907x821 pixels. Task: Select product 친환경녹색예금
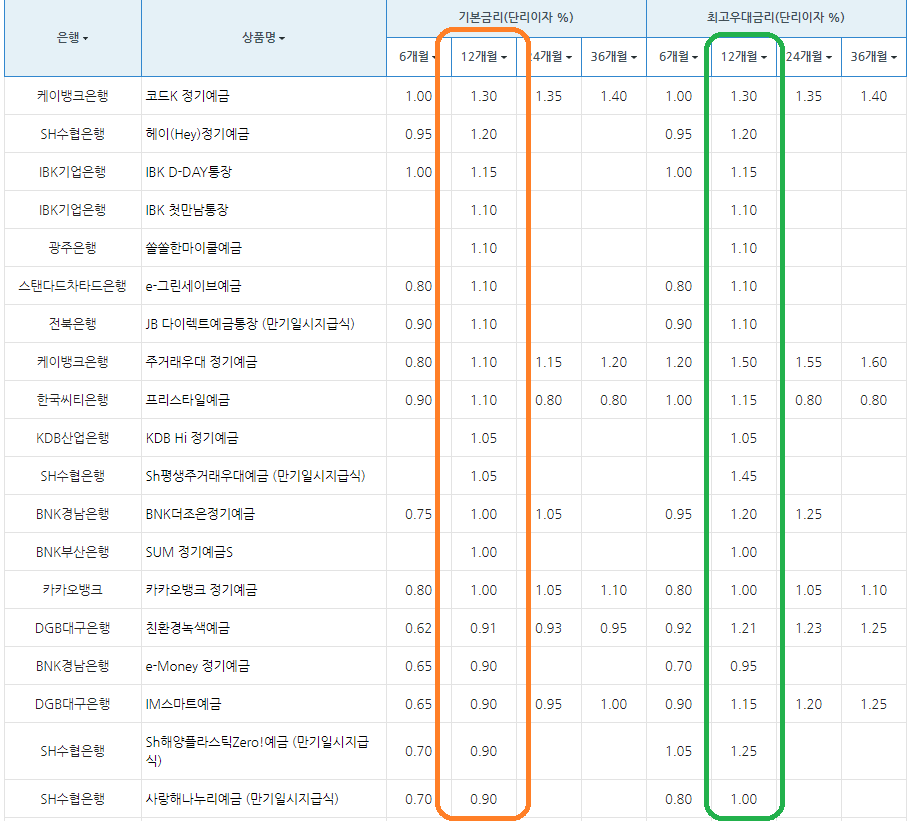pos(187,628)
